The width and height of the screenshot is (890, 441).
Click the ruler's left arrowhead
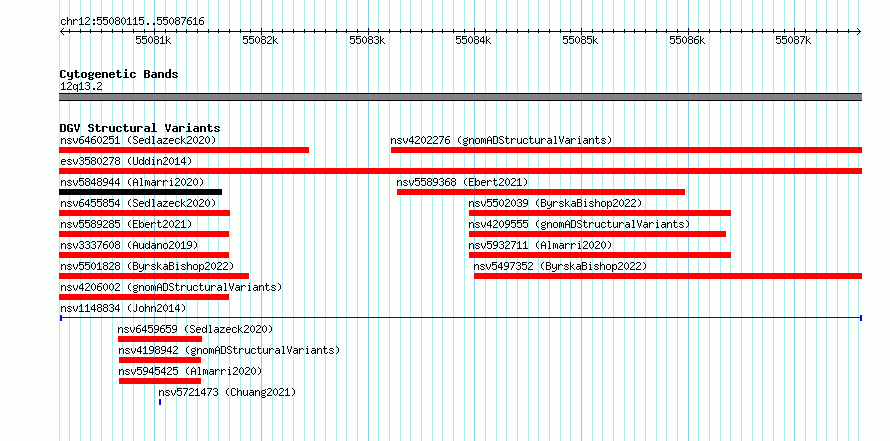click(62, 31)
